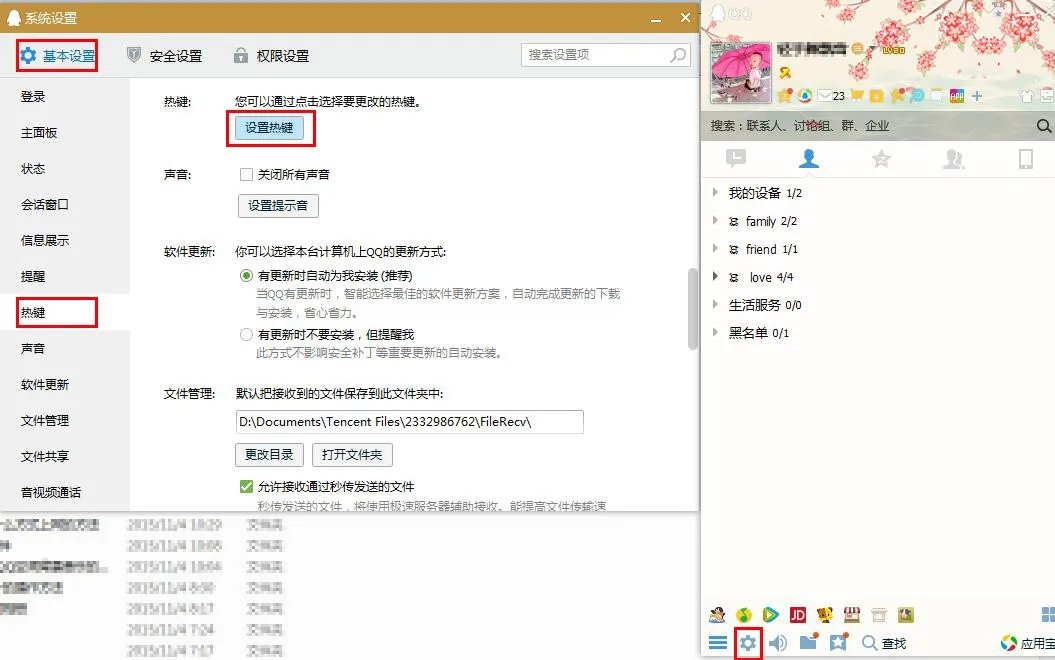The image size is (1055, 660).
Task: Open the sound settings speaker icon
Action: point(778,643)
